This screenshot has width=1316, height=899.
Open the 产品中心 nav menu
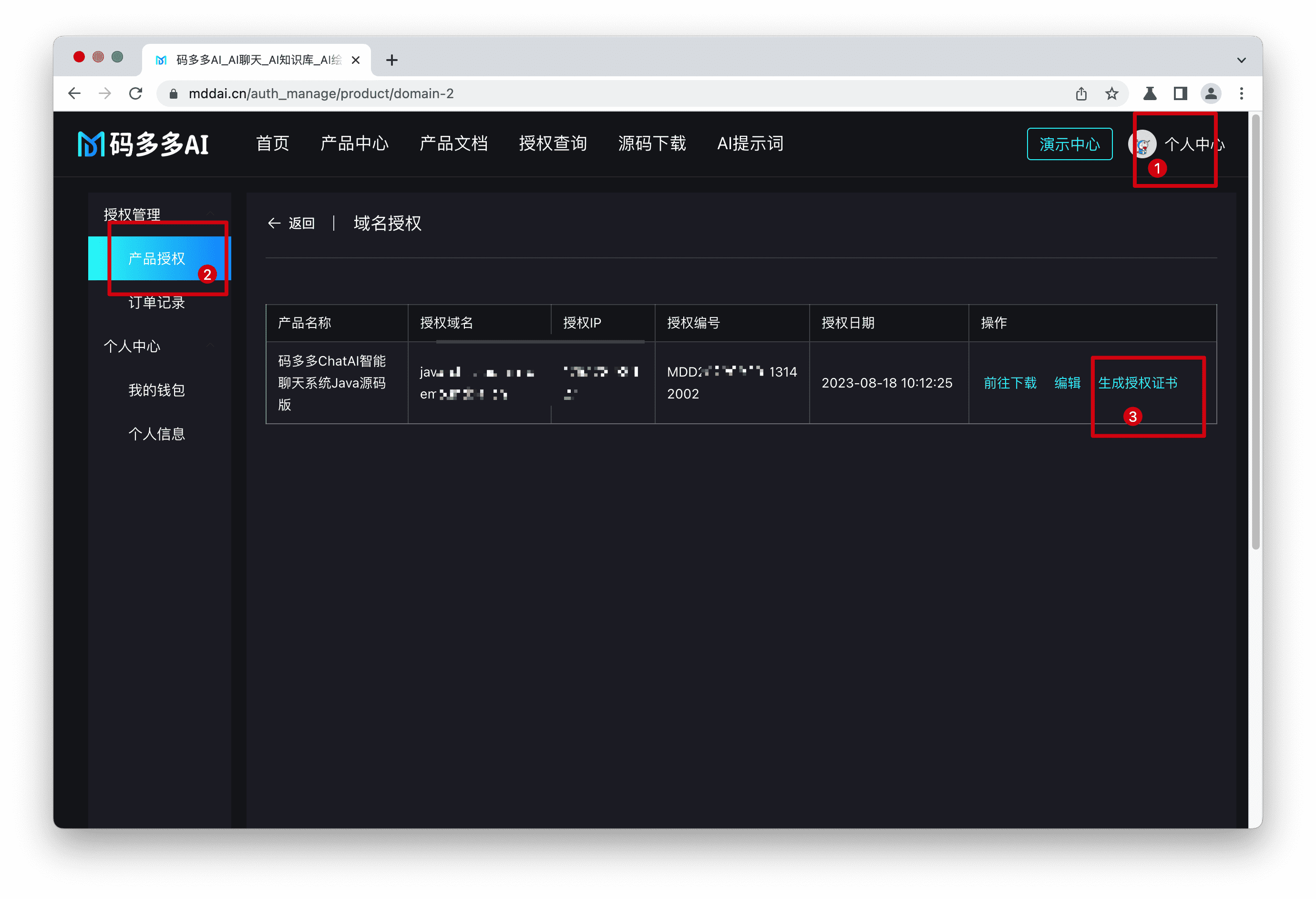click(354, 144)
